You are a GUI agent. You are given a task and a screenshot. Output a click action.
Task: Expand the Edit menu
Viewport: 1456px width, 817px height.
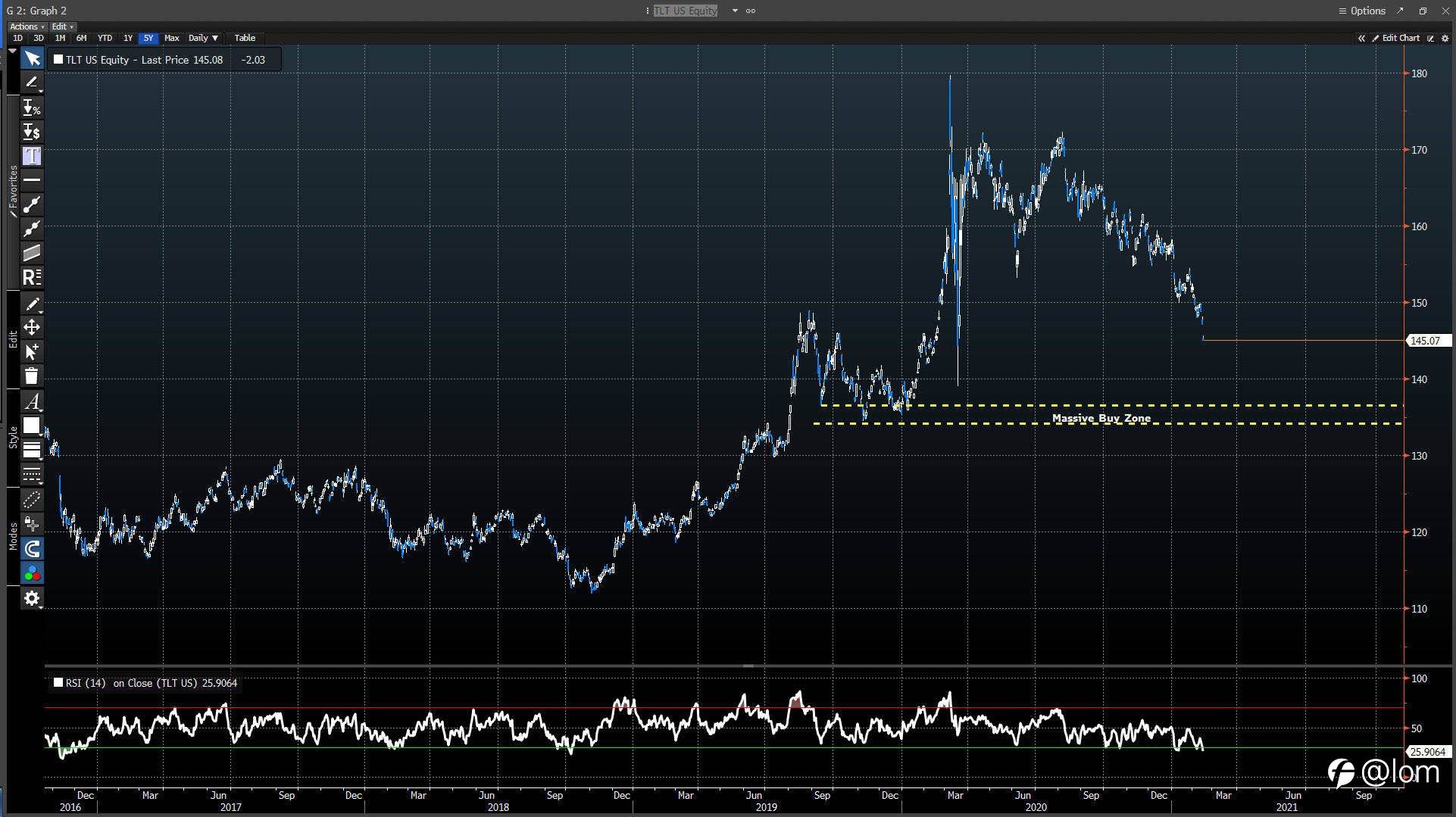[x=62, y=27]
